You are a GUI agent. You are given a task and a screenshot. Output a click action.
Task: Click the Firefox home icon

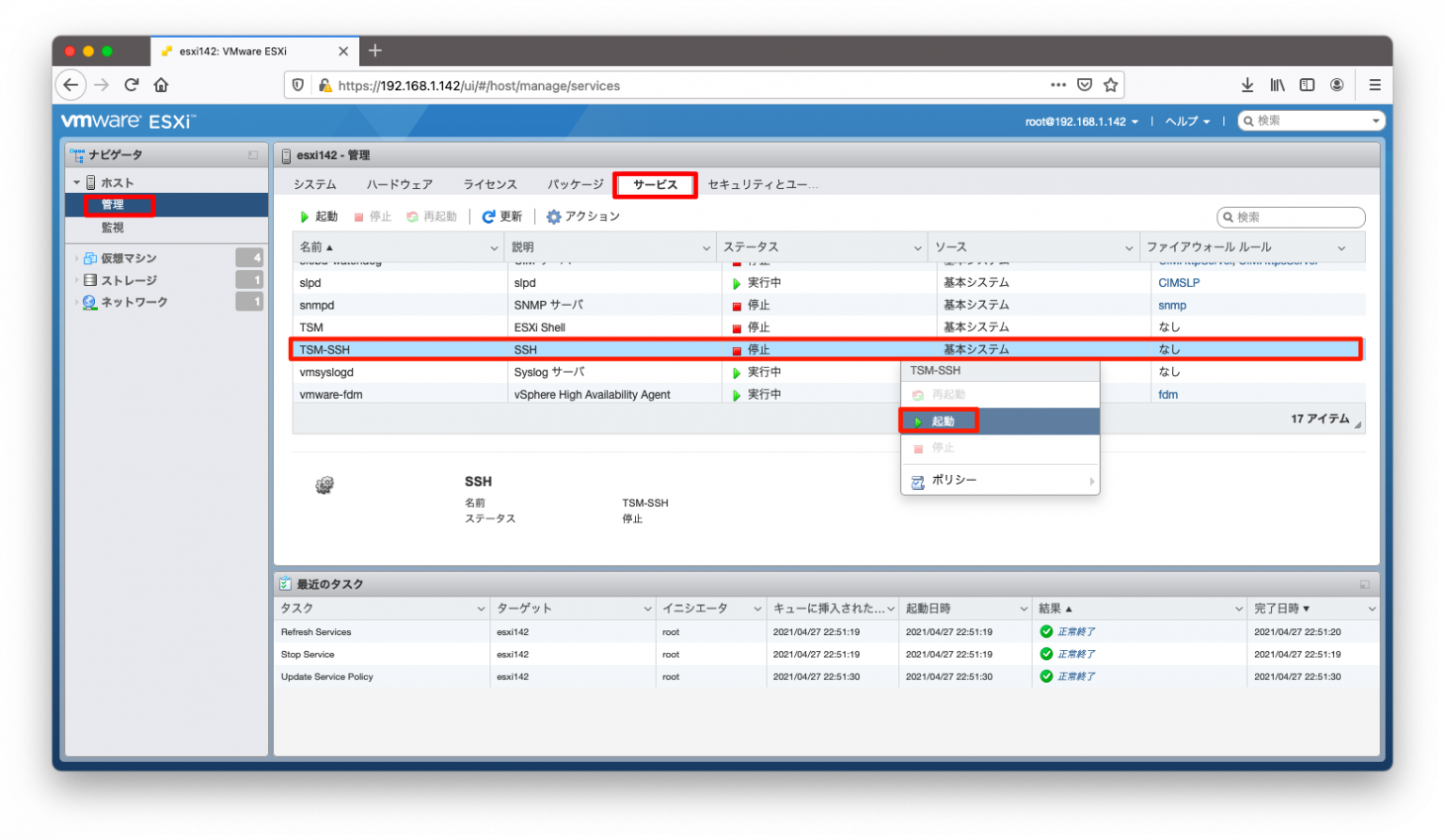tap(160, 85)
